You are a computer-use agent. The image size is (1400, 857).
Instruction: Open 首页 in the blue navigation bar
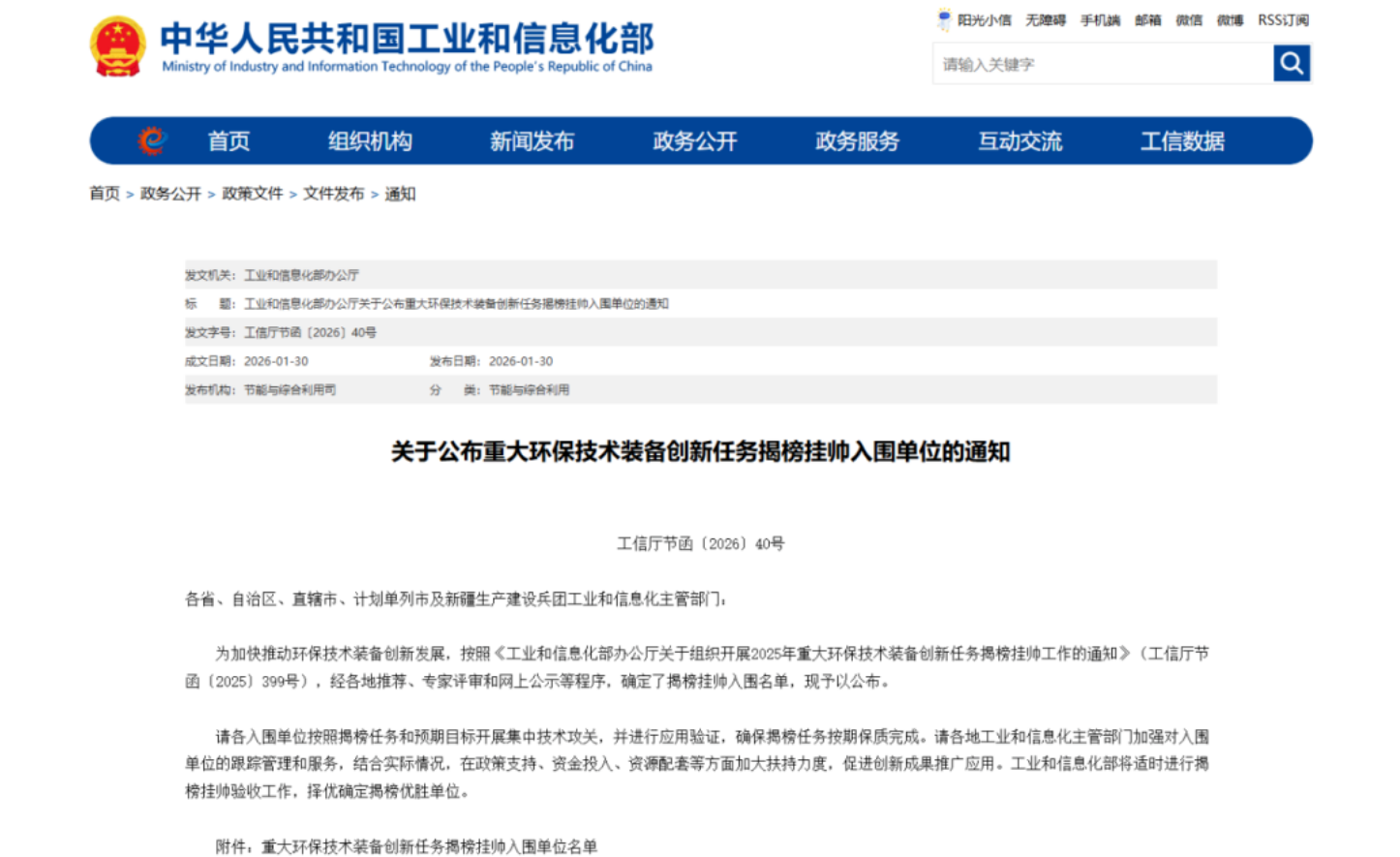tap(228, 141)
